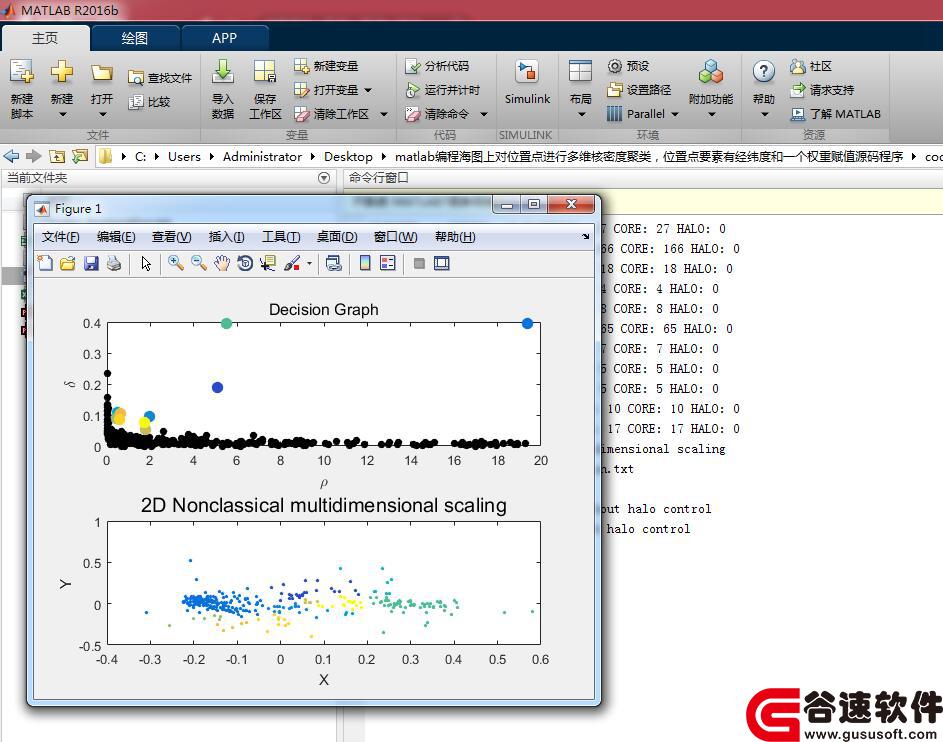
Task: Expand the Help (帮助) dropdown arrow
Action: coord(764,114)
